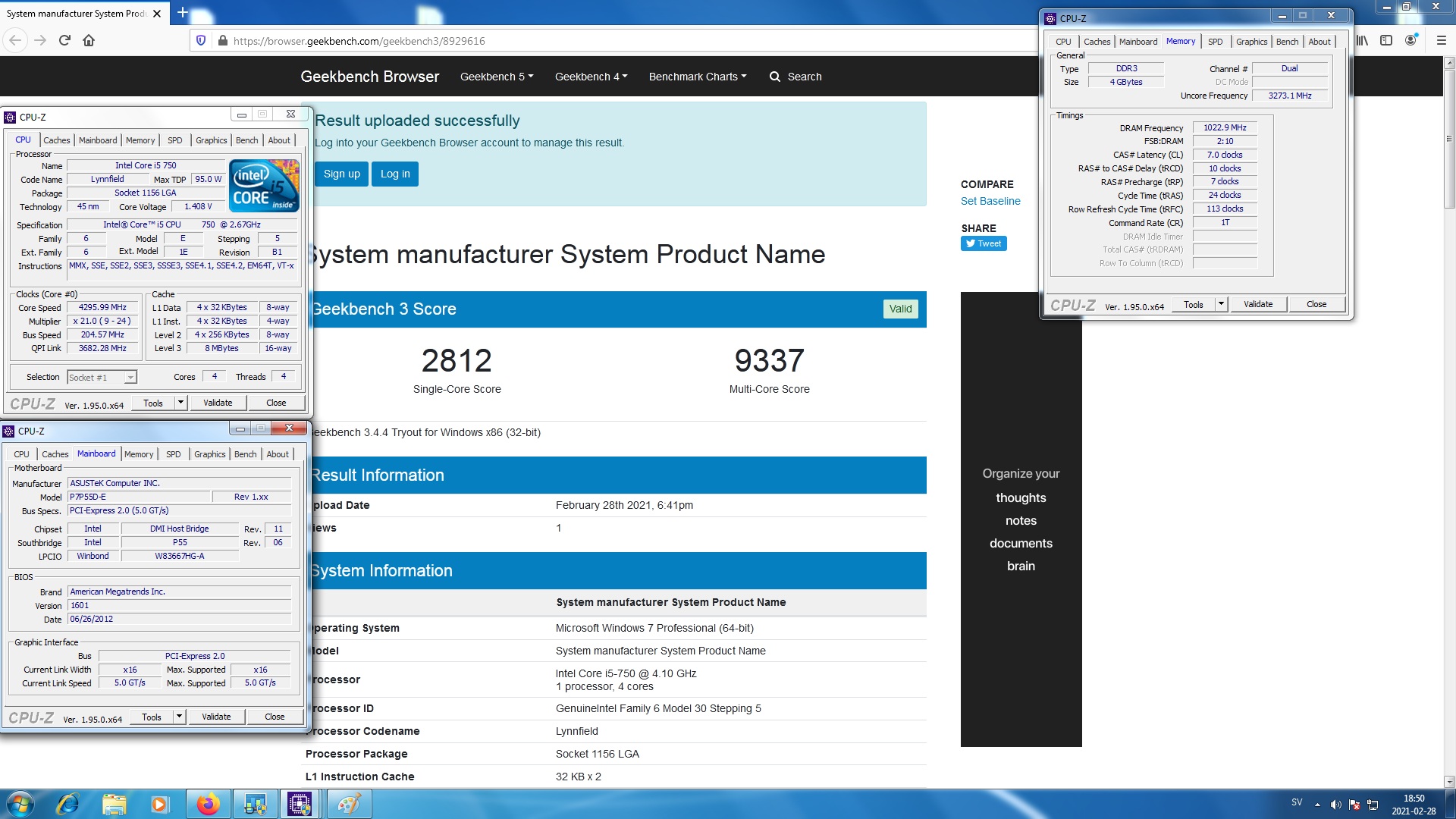Open the Windows Start orb

coord(20,804)
